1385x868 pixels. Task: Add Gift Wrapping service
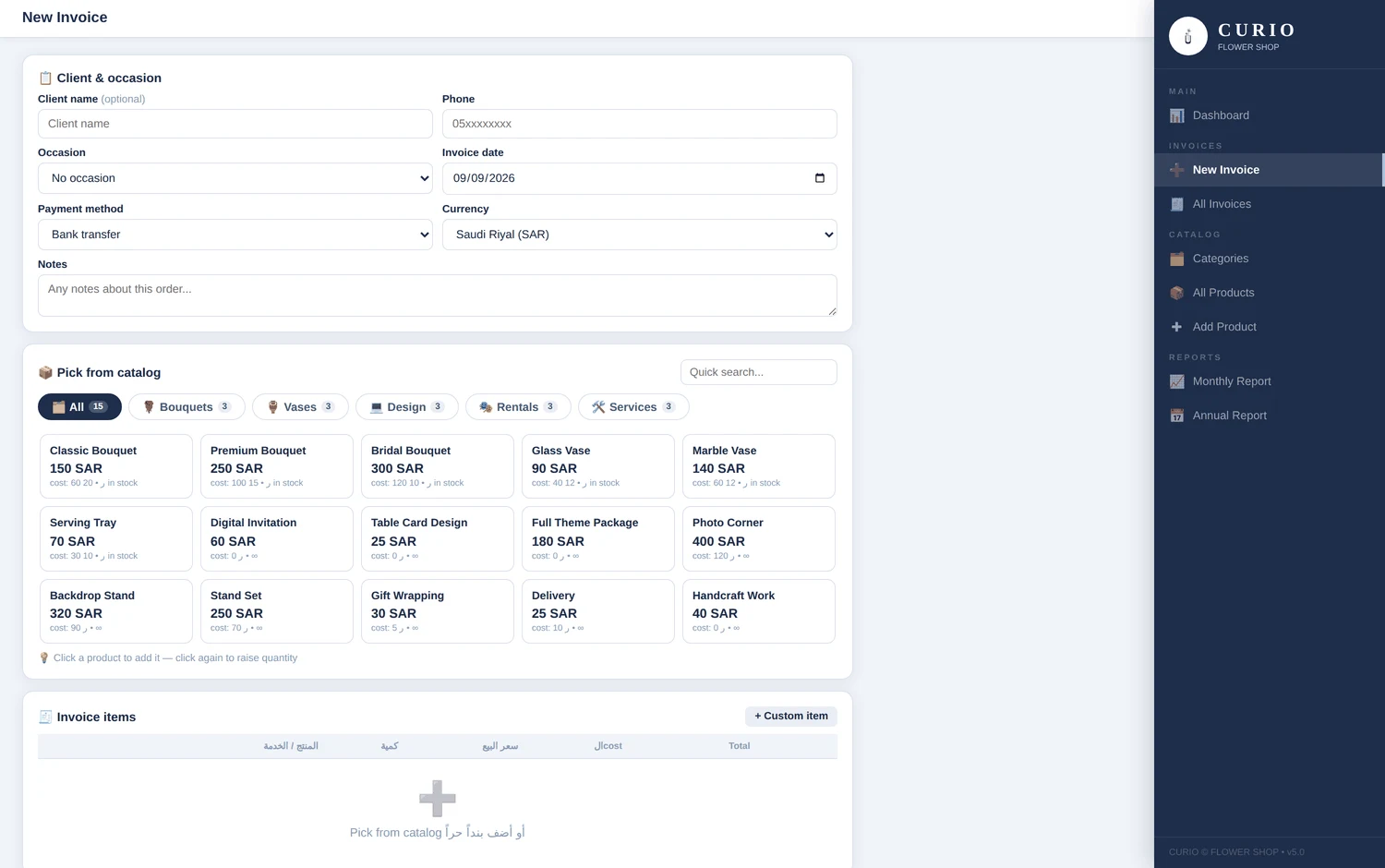(x=438, y=611)
